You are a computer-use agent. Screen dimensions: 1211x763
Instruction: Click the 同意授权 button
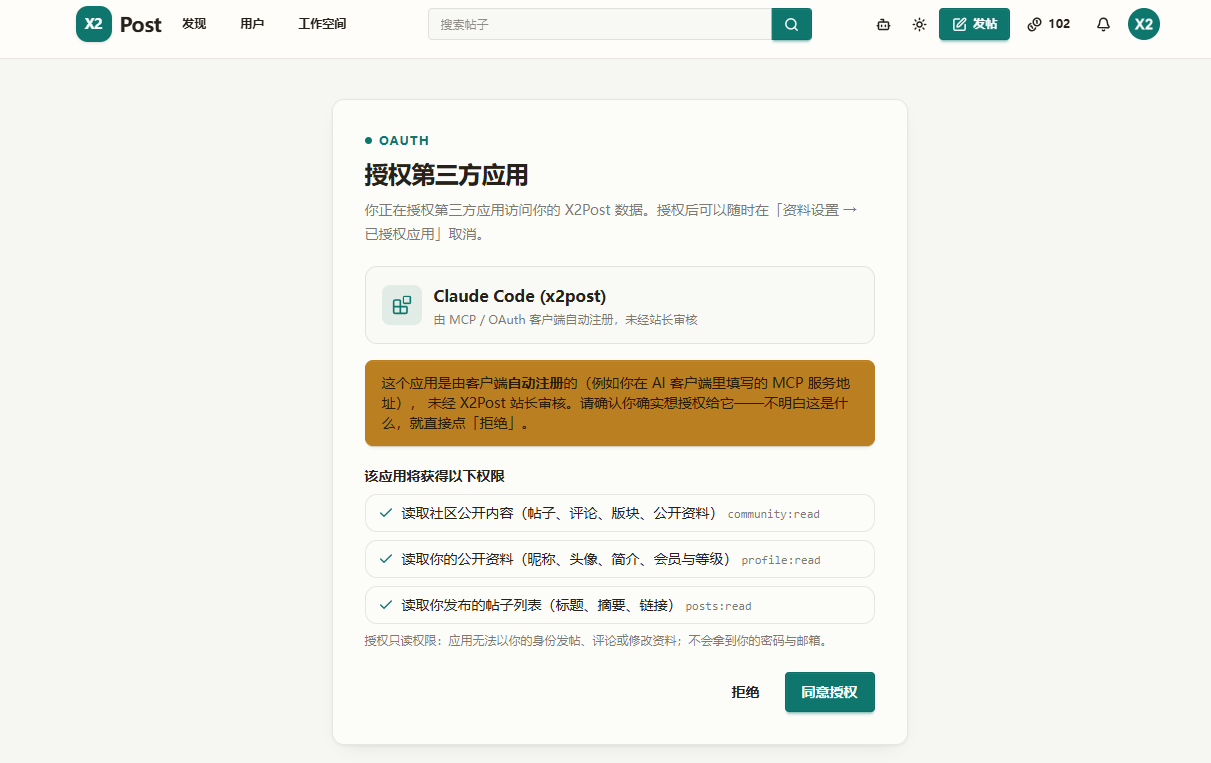point(830,692)
